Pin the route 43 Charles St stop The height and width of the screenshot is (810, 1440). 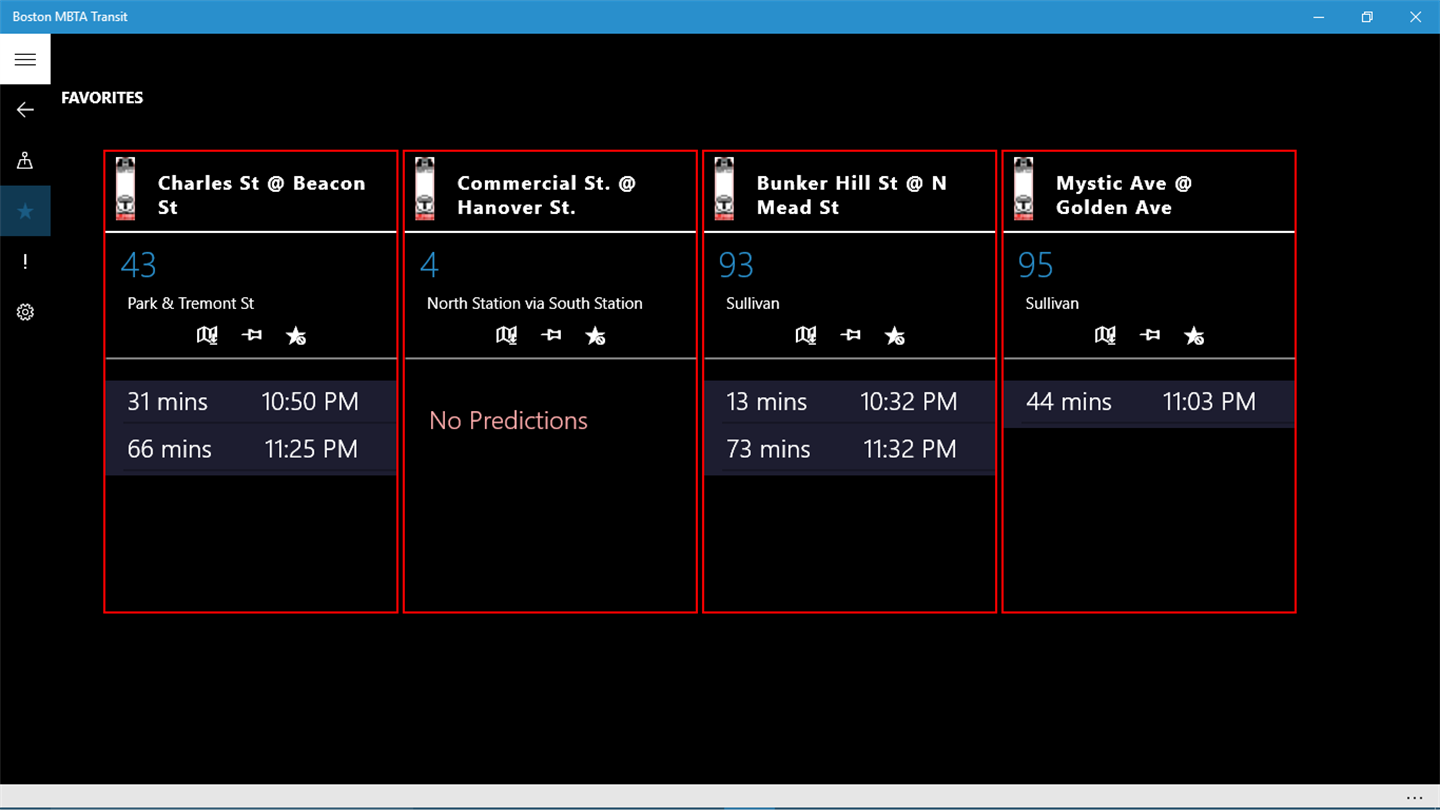click(x=252, y=335)
